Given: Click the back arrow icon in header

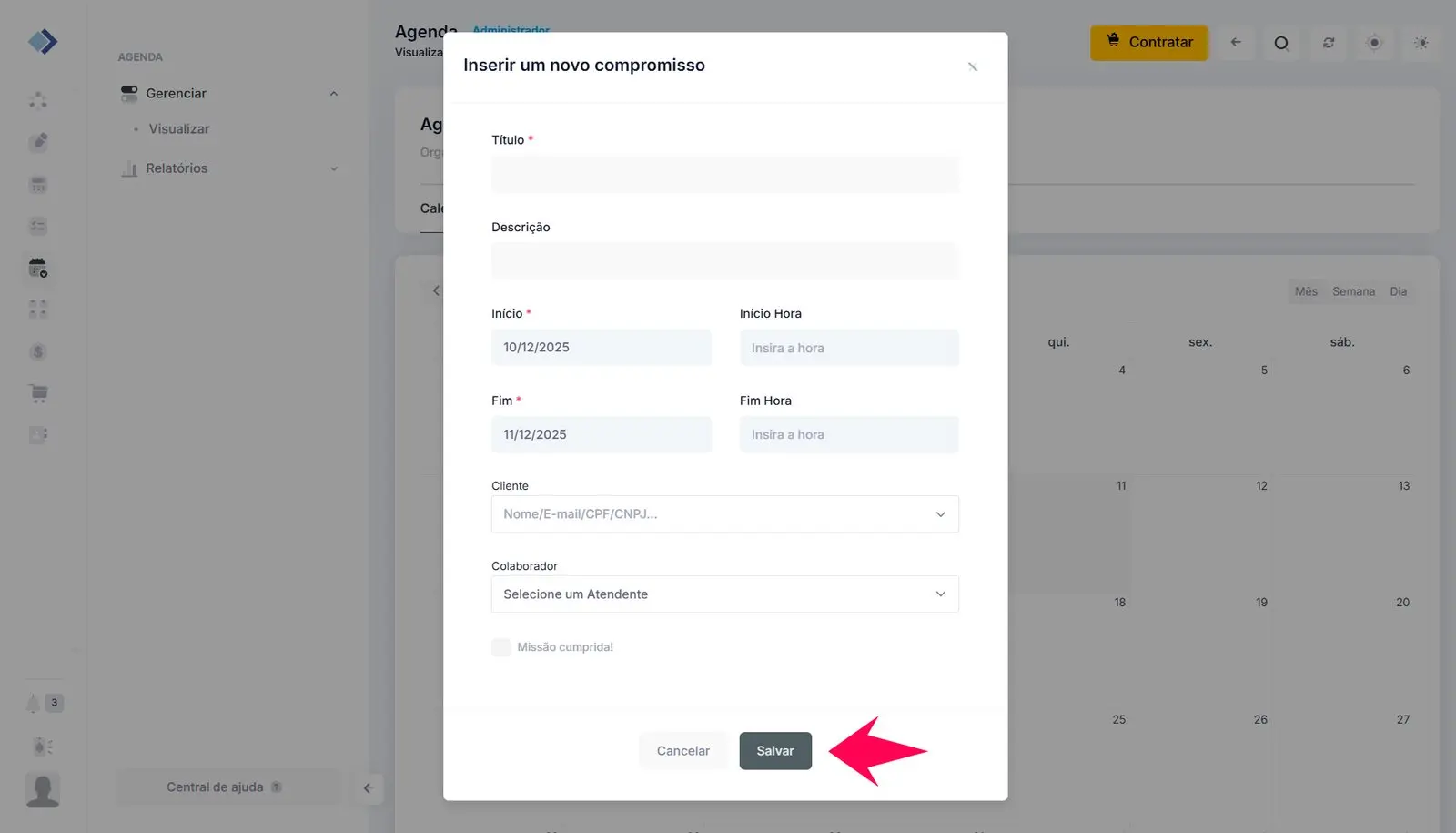Looking at the screenshot, I should [x=1236, y=43].
